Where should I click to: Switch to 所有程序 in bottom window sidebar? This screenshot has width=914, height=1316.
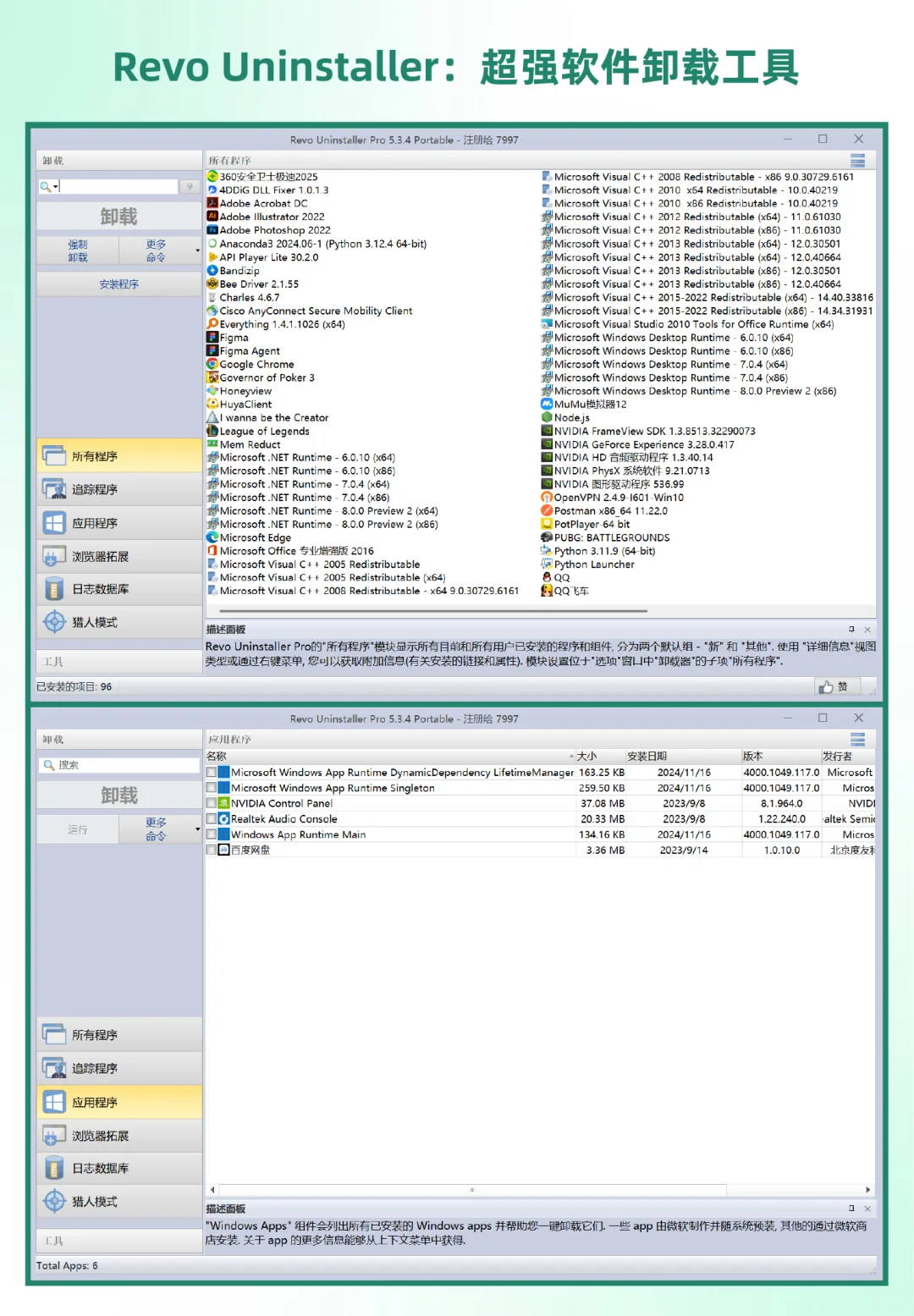click(118, 1035)
